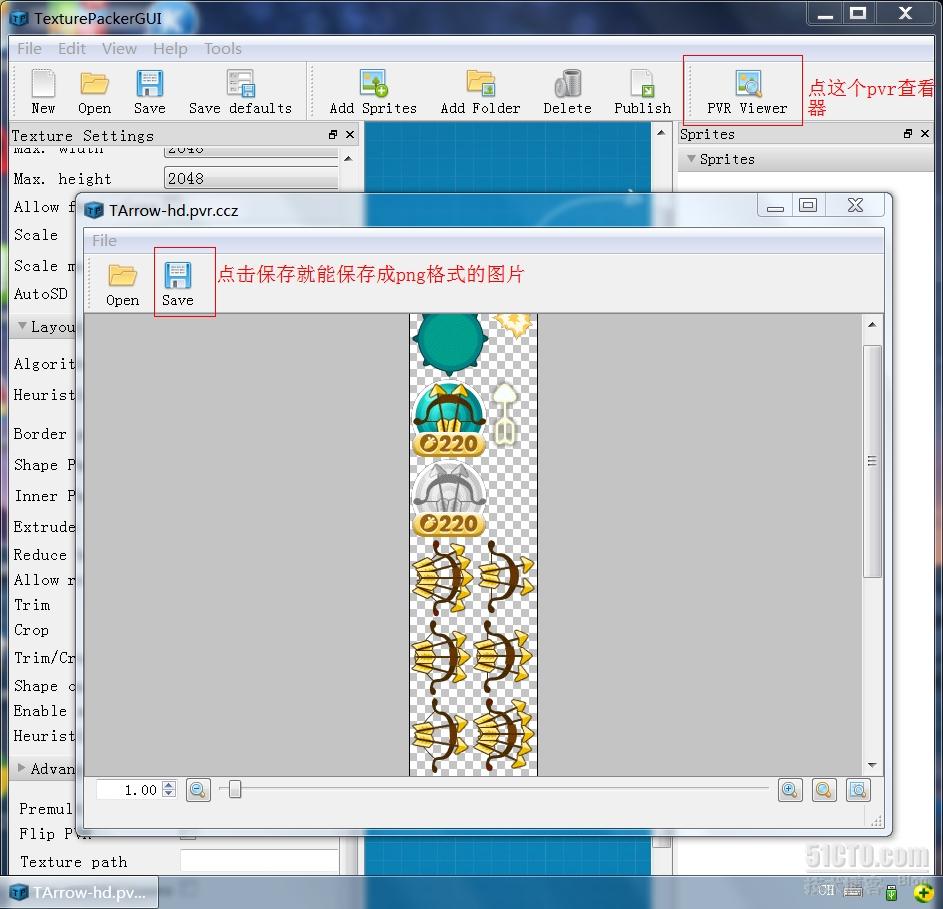This screenshot has width=943, height=909.
Task: Float the Sprites panel
Action: click(908, 134)
